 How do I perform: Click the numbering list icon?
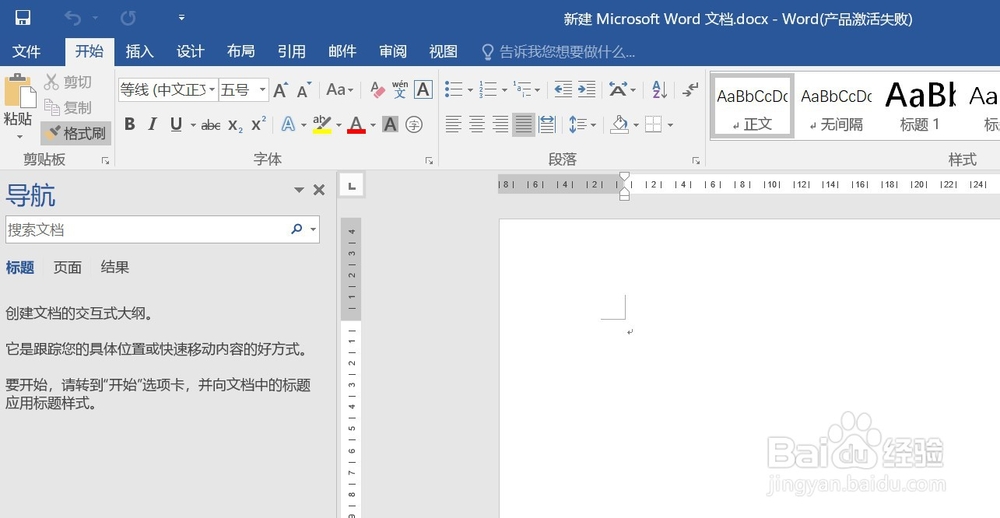pos(488,89)
